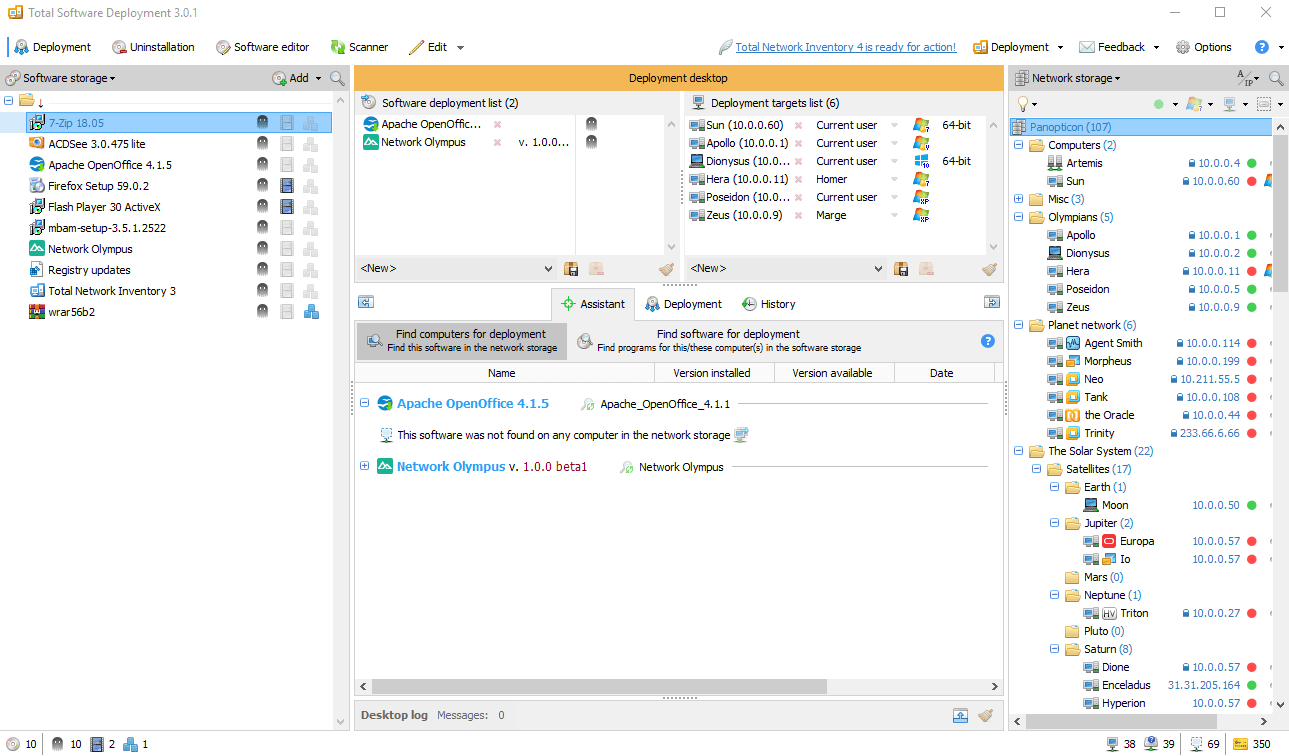Click the blue blocks icon for wrar56b2
The width and height of the screenshot is (1289, 756).
[x=311, y=312]
